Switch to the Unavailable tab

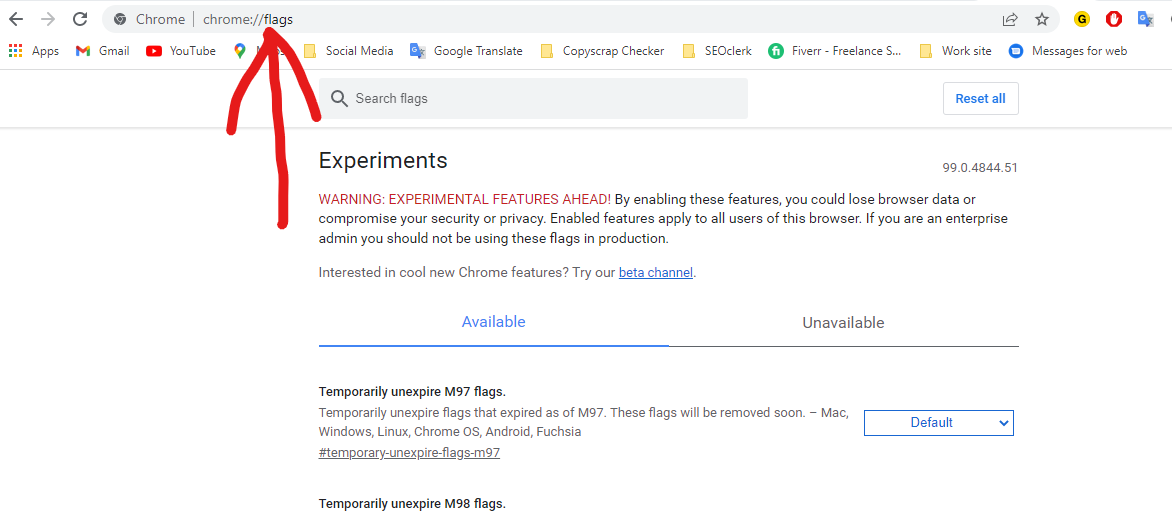click(843, 323)
